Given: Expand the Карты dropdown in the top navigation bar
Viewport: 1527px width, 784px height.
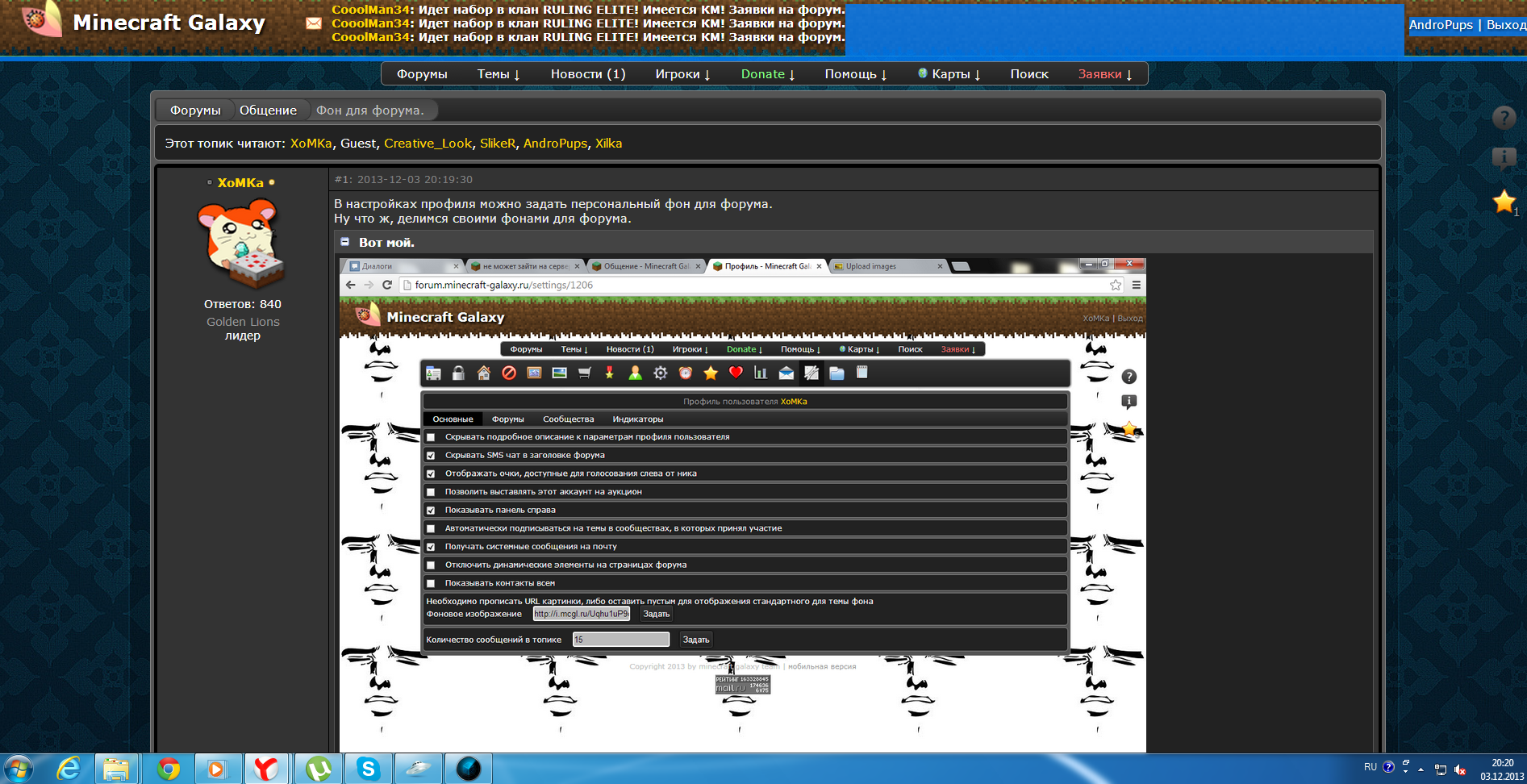Looking at the screenshot, I should point(949,74).
